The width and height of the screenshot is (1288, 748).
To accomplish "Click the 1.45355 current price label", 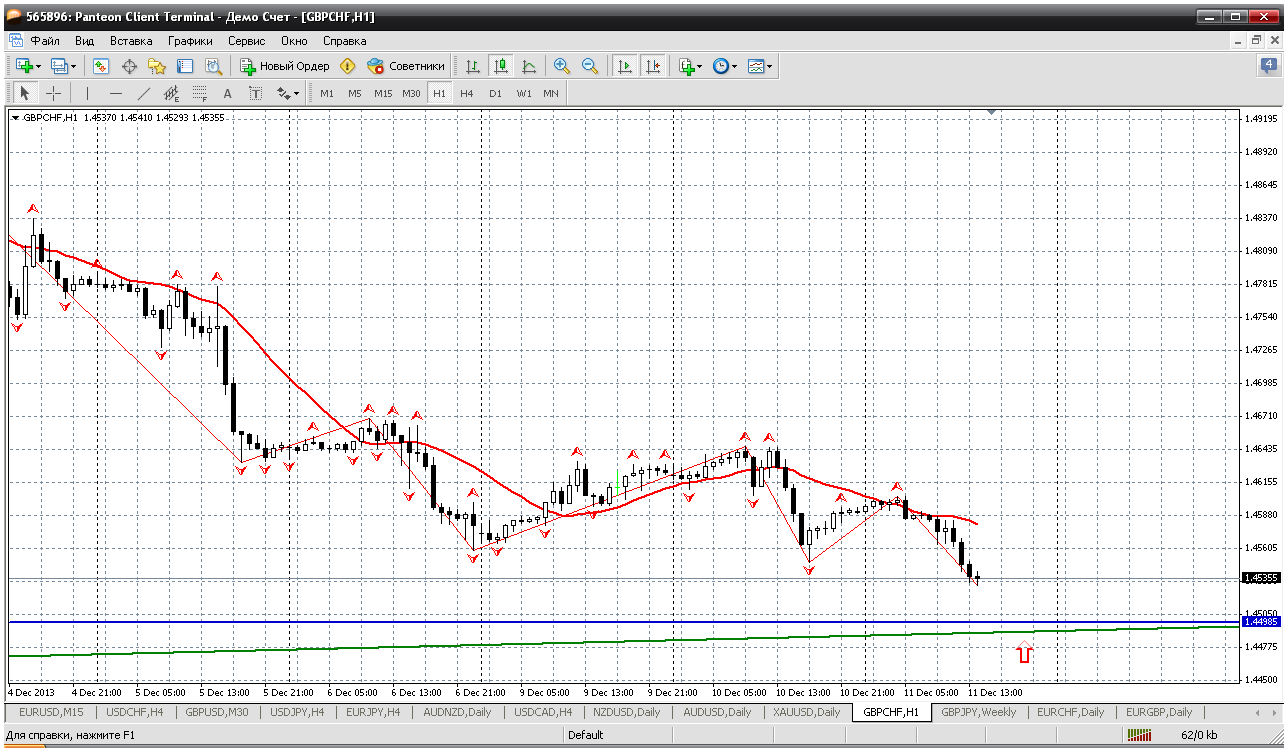I will pos(1259,578).
